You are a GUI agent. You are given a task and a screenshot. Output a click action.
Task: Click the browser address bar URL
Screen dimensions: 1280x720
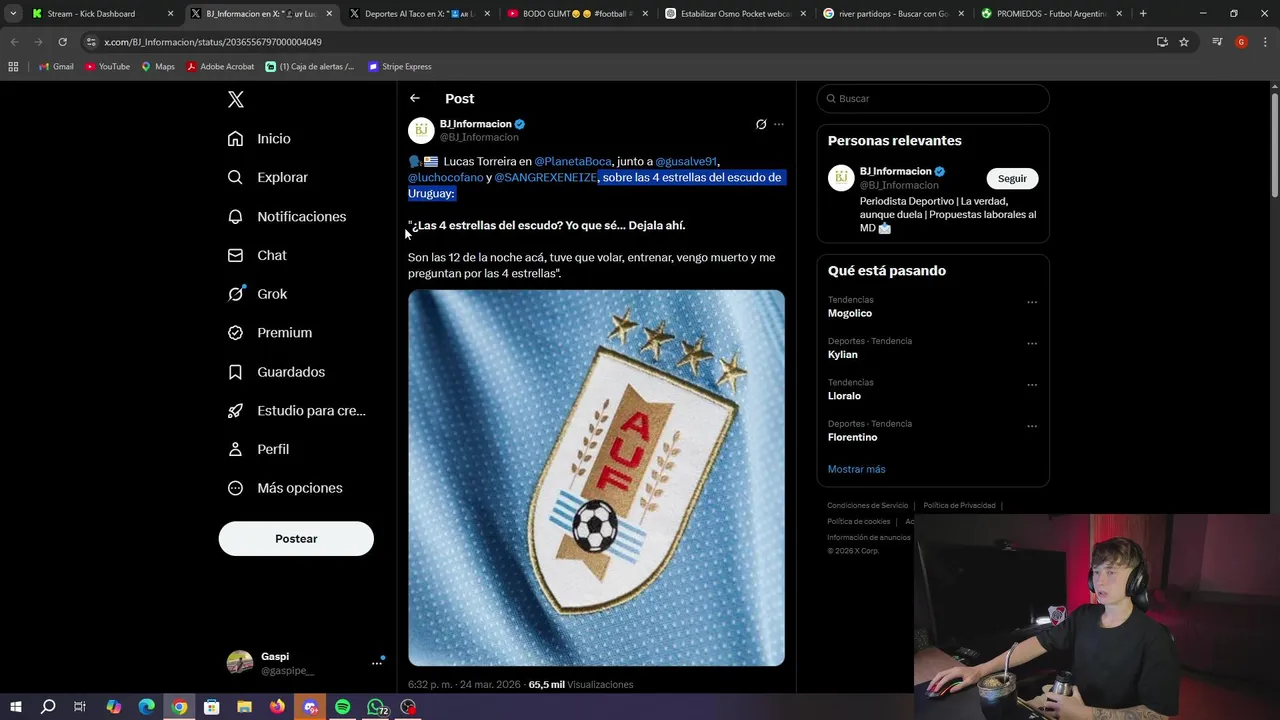[x=213, y=42]
